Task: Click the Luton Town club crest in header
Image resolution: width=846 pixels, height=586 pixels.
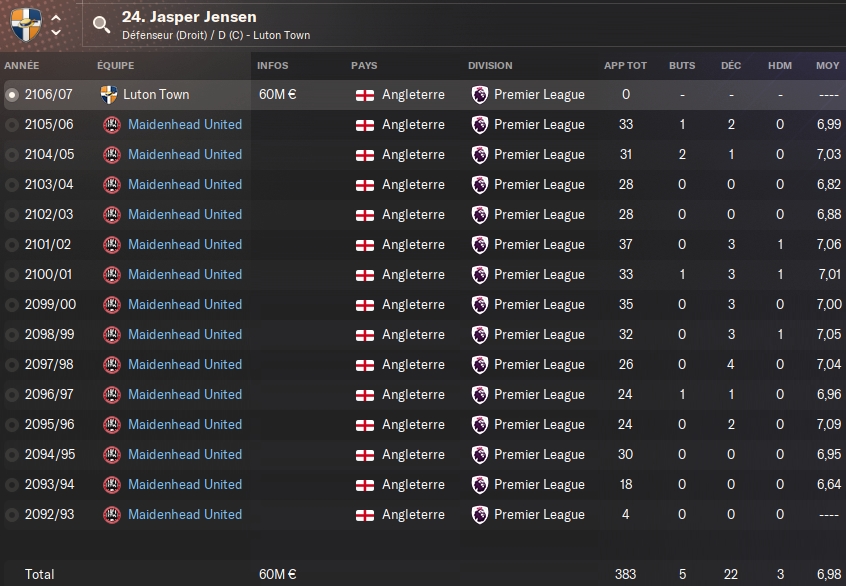Action: 26,25
